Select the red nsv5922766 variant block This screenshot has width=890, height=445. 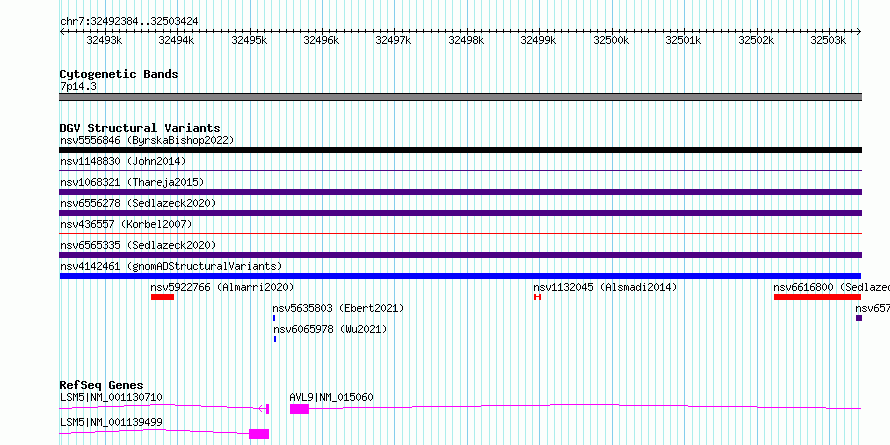pos(162,297)
